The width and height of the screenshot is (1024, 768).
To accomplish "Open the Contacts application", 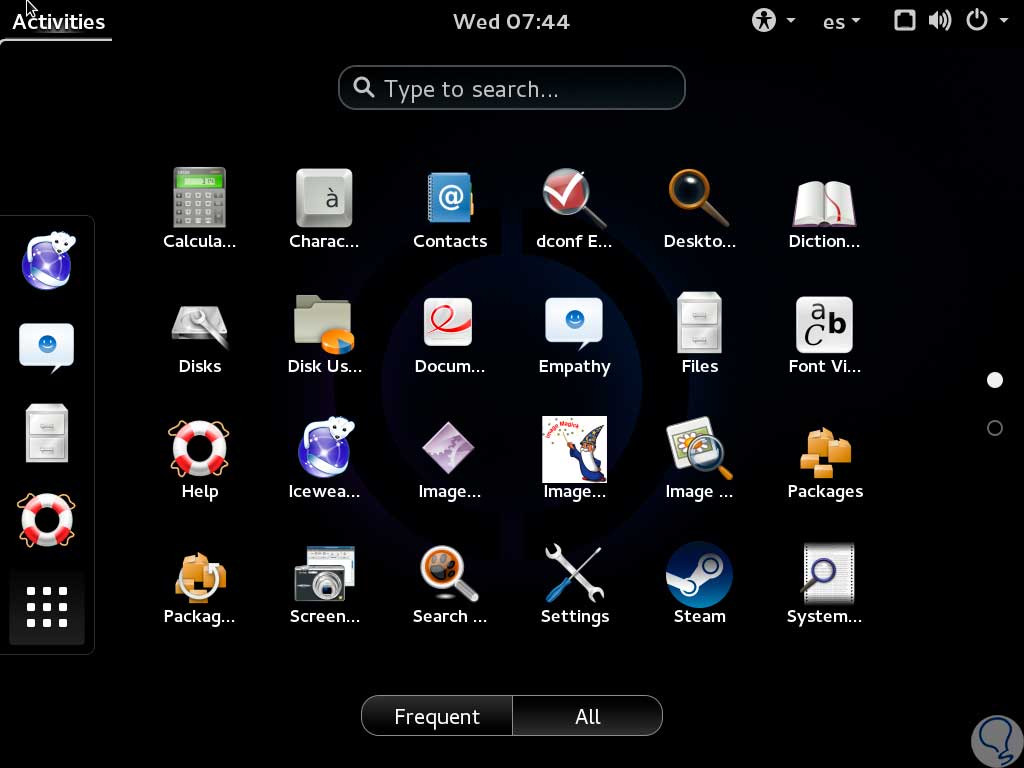I will (x=449, y=208).
